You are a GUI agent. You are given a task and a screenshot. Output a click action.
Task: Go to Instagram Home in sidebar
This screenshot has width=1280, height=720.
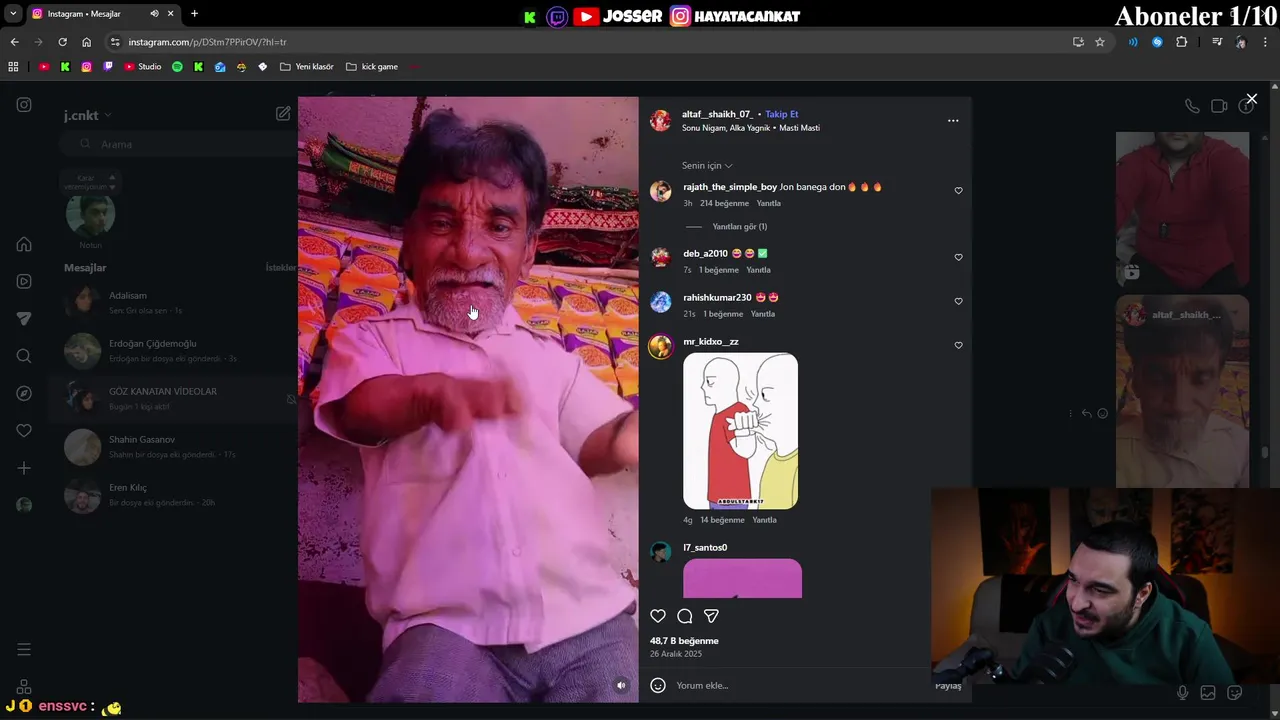(24, 244)
